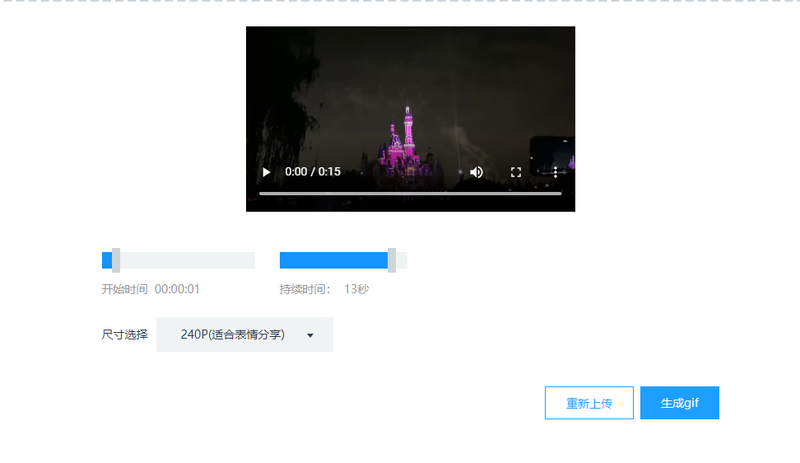
Task: Click the 尺寸选择 label
Action: [124, 334]
